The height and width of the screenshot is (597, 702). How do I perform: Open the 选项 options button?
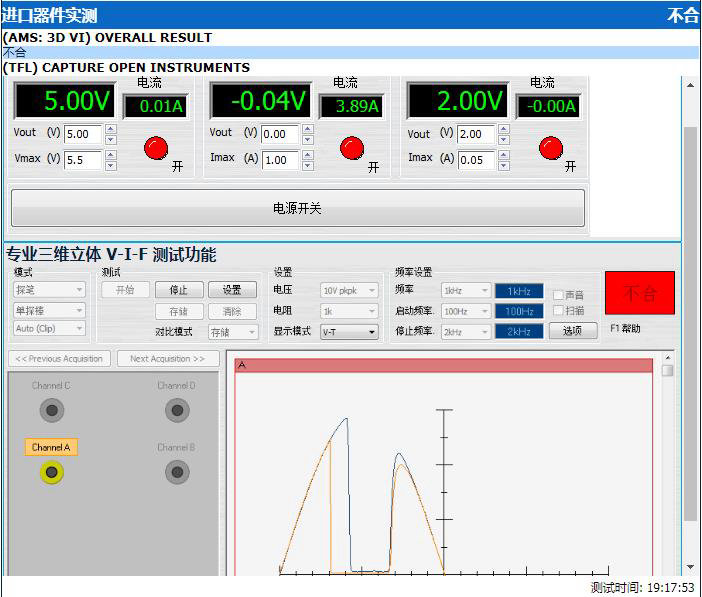tap(573, 331)
